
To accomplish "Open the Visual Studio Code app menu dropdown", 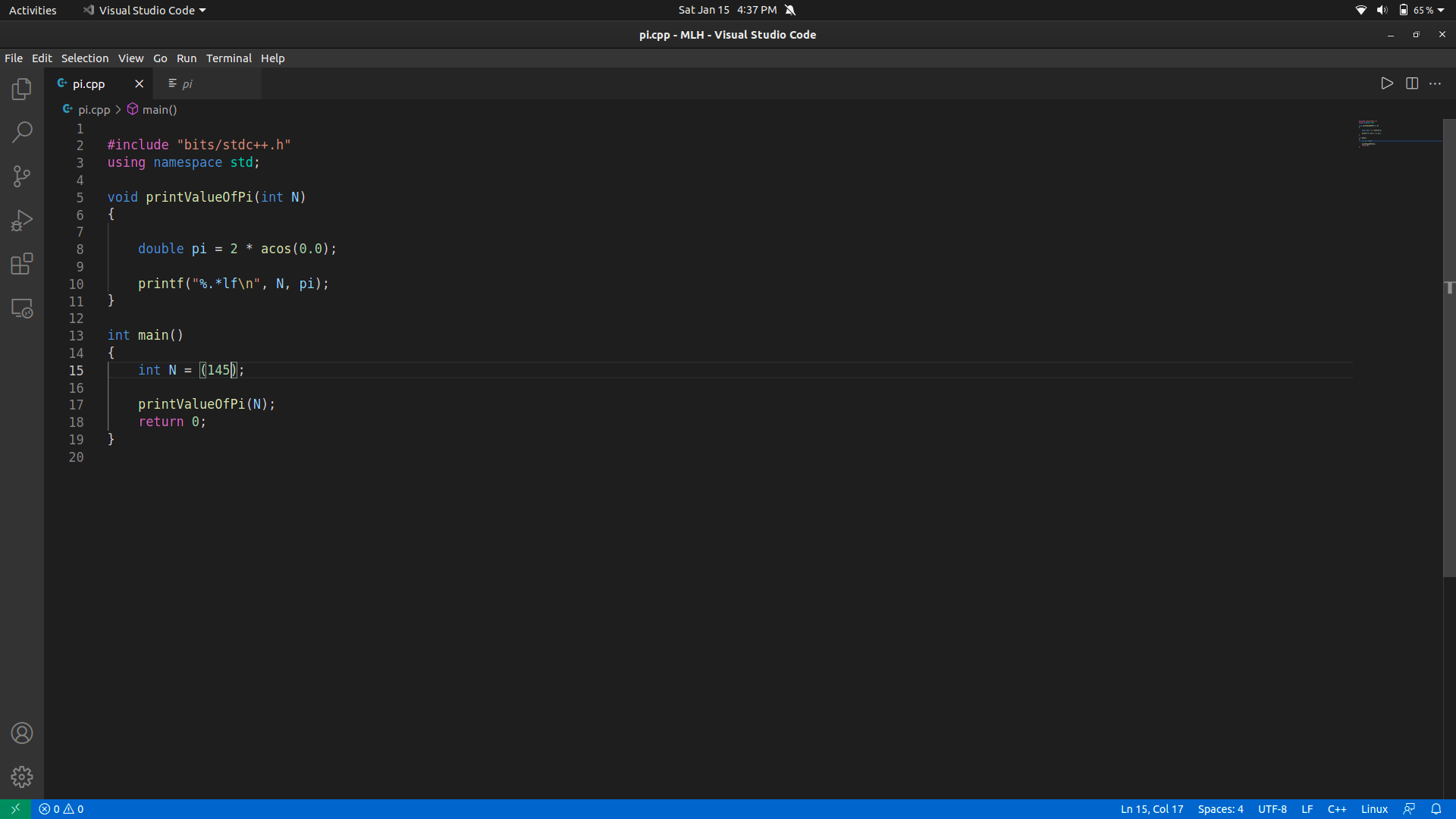I will click(x=145, y=10).
